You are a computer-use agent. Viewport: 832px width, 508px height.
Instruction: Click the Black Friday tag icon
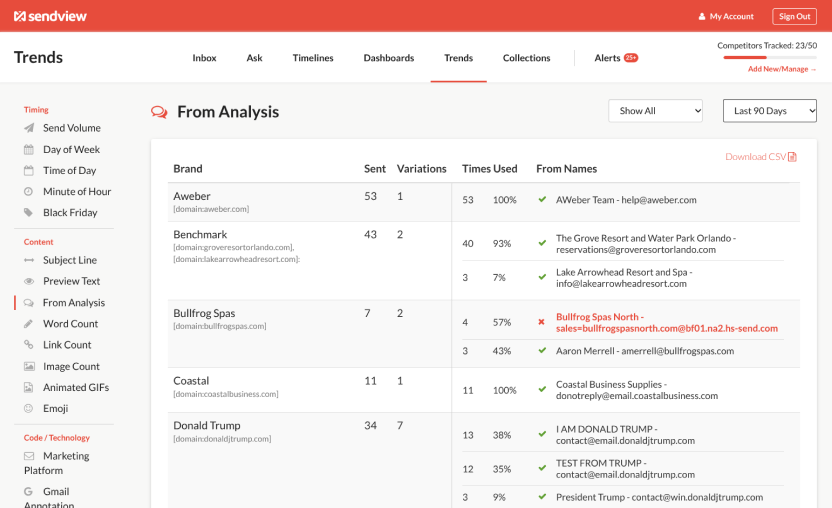pos(29,212)
